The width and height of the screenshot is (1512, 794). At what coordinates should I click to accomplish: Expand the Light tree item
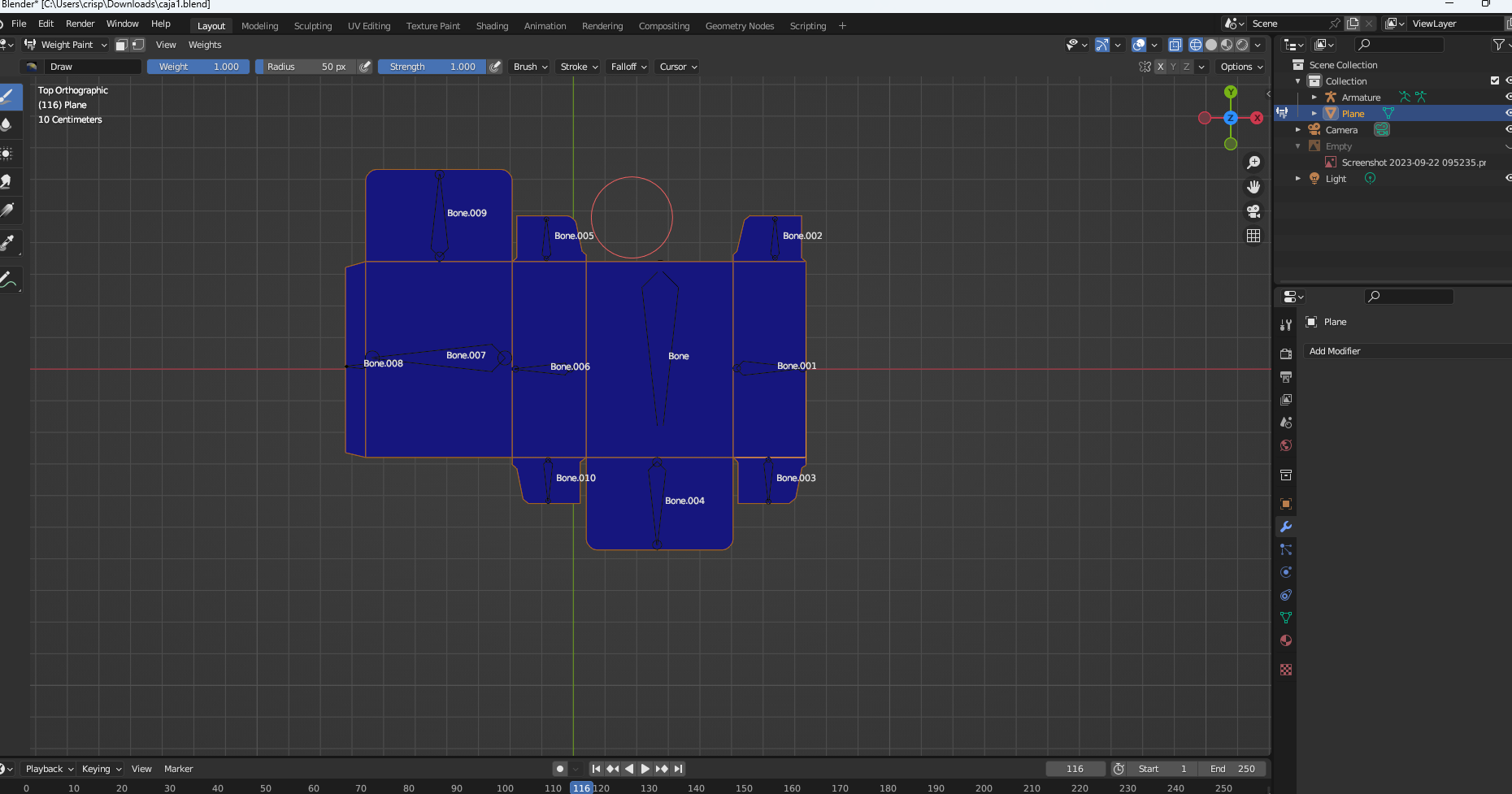click(x=1298, y=178)
